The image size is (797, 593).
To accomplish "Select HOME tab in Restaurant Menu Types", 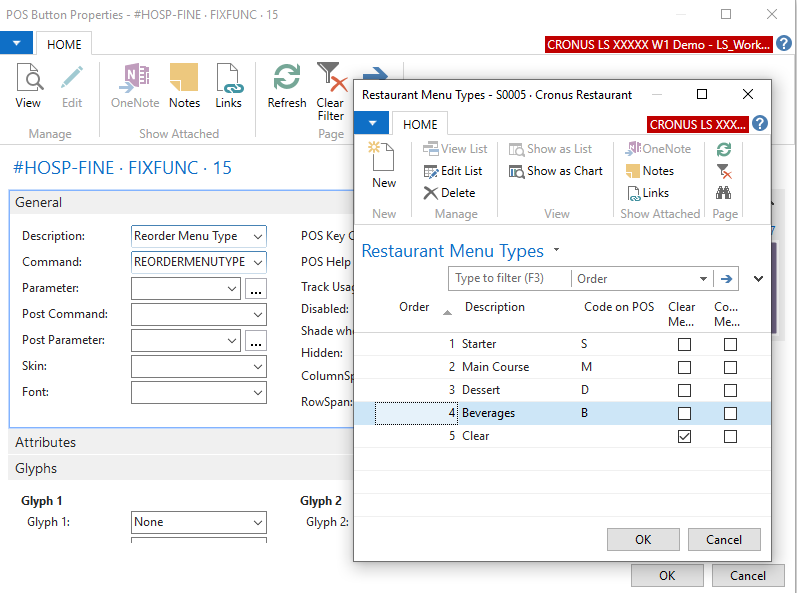I will 420,125.
